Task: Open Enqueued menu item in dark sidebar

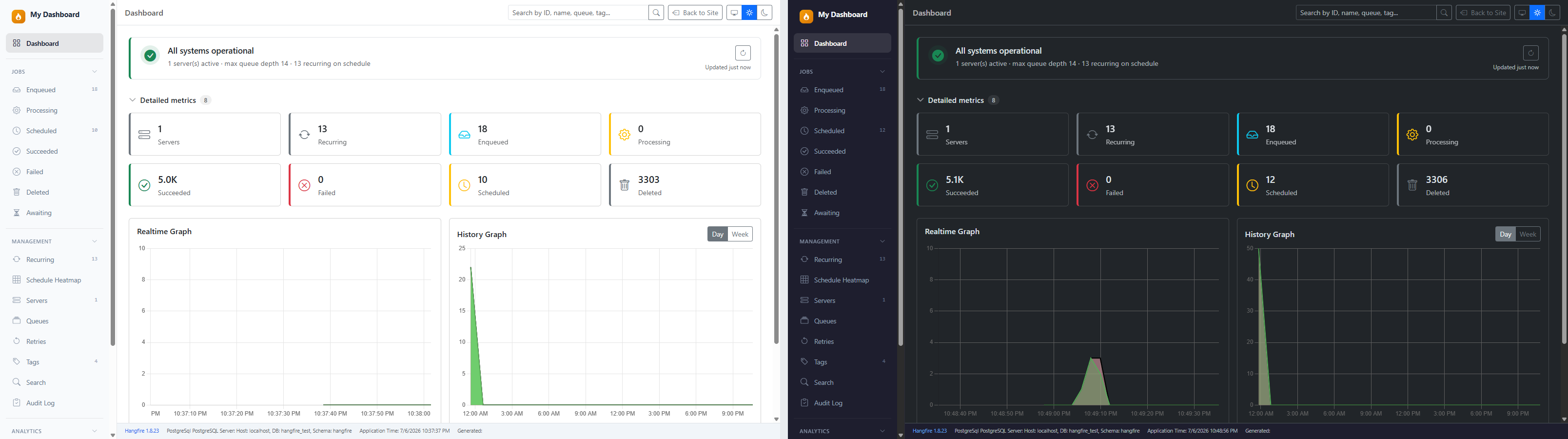Action: (843, 90)
